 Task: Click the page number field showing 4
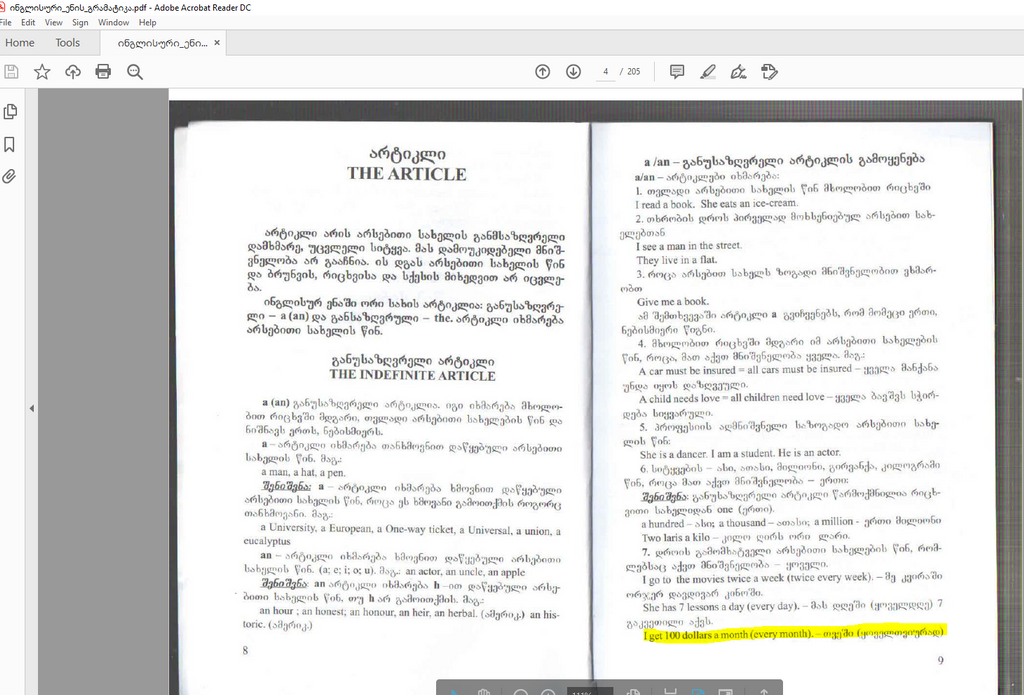point(605,72)
